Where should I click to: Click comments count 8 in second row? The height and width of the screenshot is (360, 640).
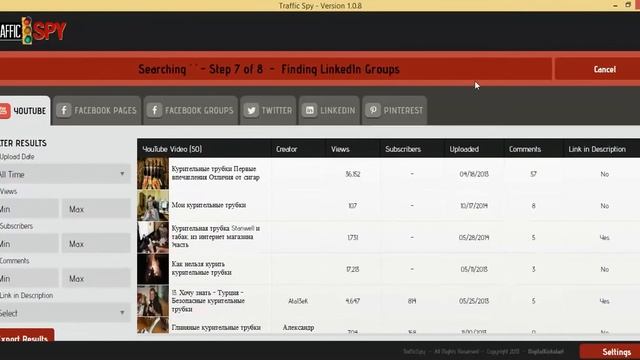533,206
